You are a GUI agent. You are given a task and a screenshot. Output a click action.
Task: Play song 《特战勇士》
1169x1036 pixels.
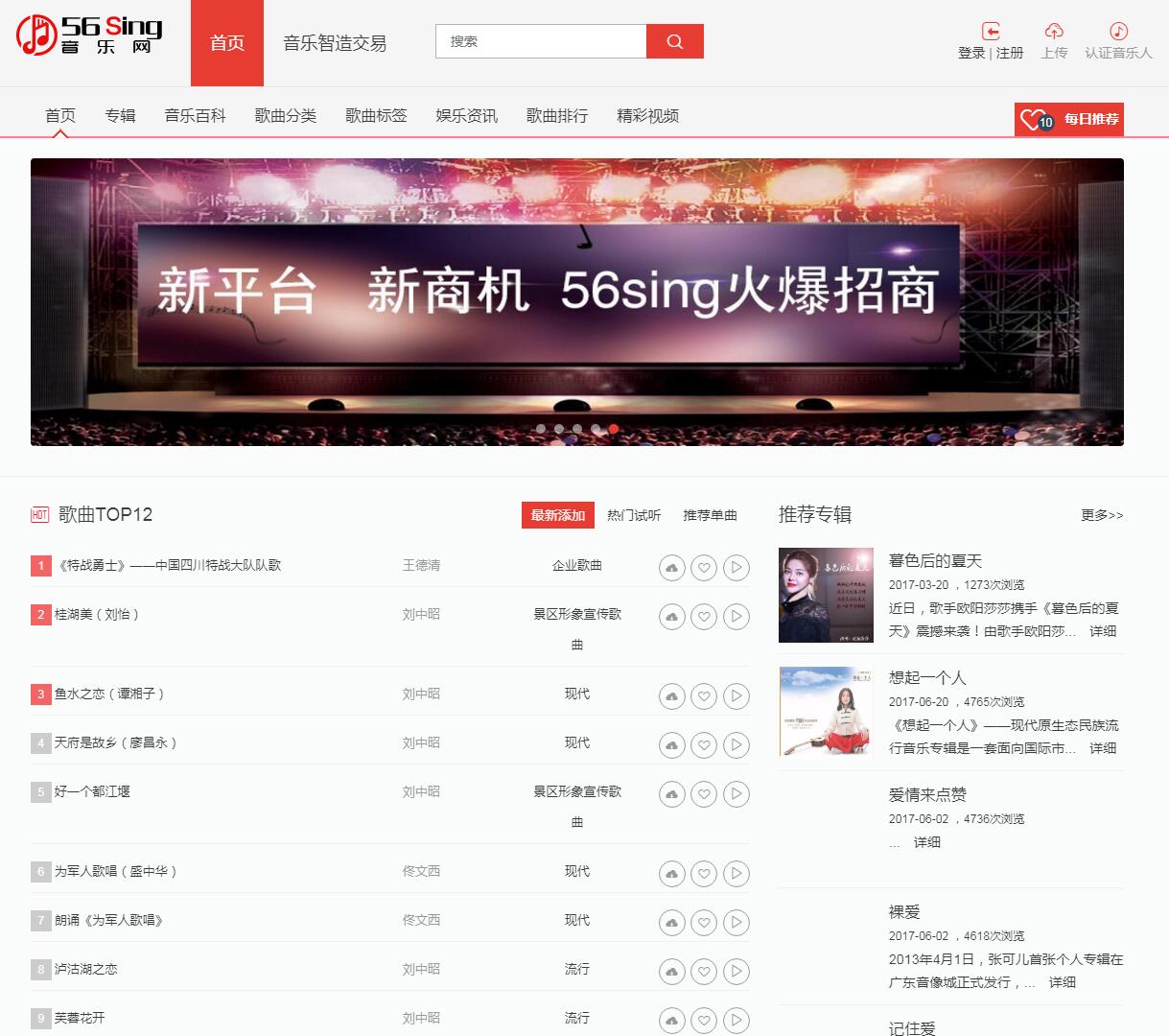[736, 568]
